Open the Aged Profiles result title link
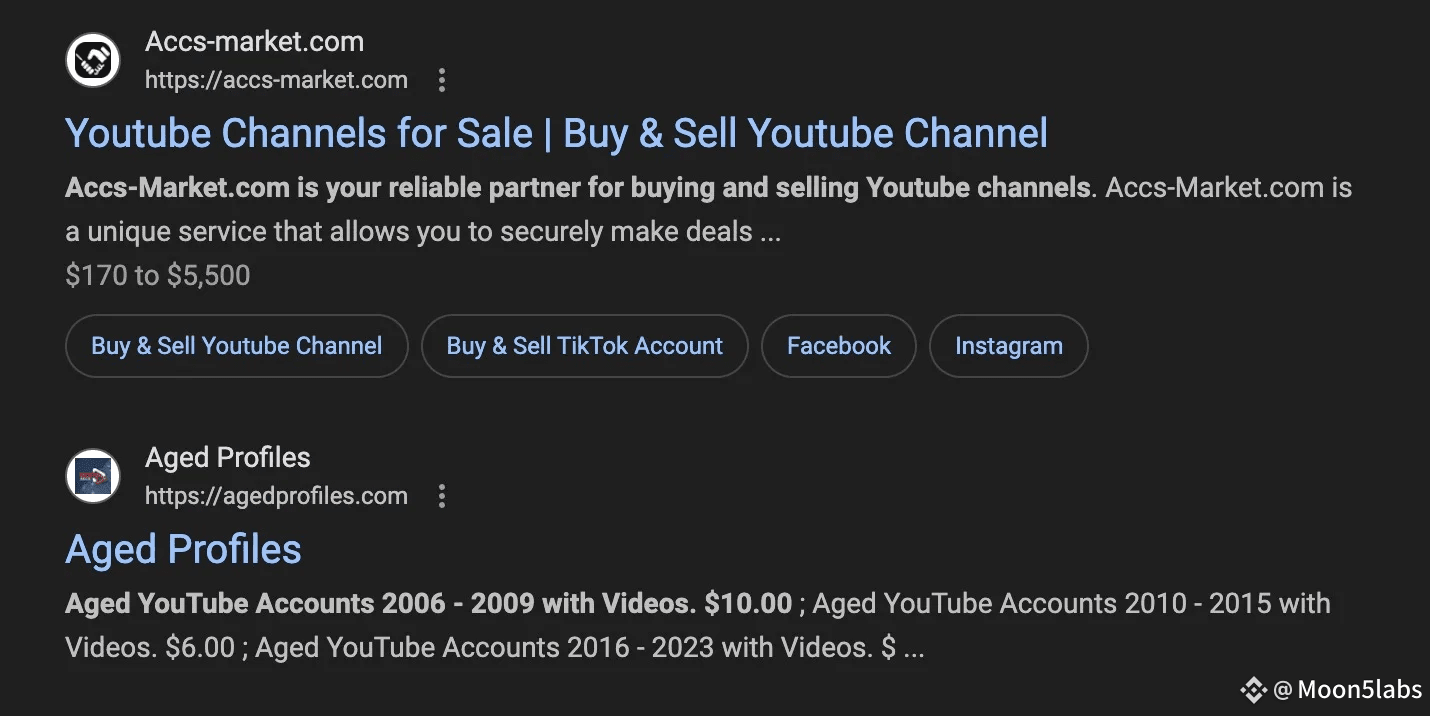 click(x=183, y=549)
